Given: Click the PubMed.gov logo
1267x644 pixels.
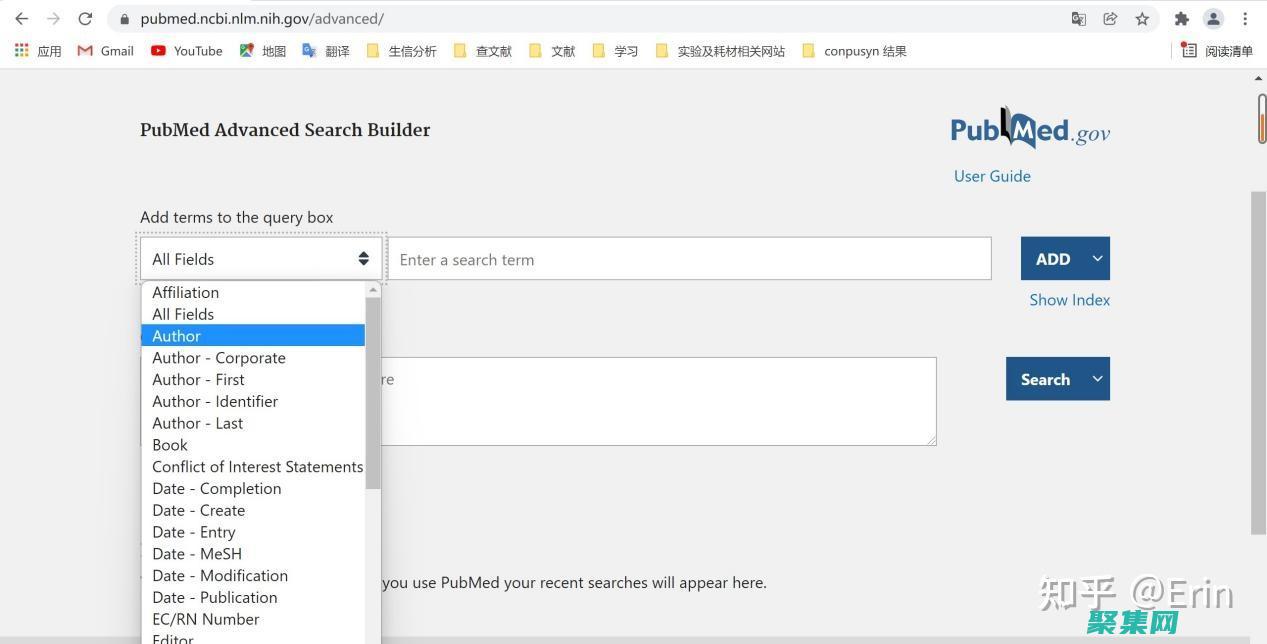Looking at the screenshot, I should [1029, 130].
